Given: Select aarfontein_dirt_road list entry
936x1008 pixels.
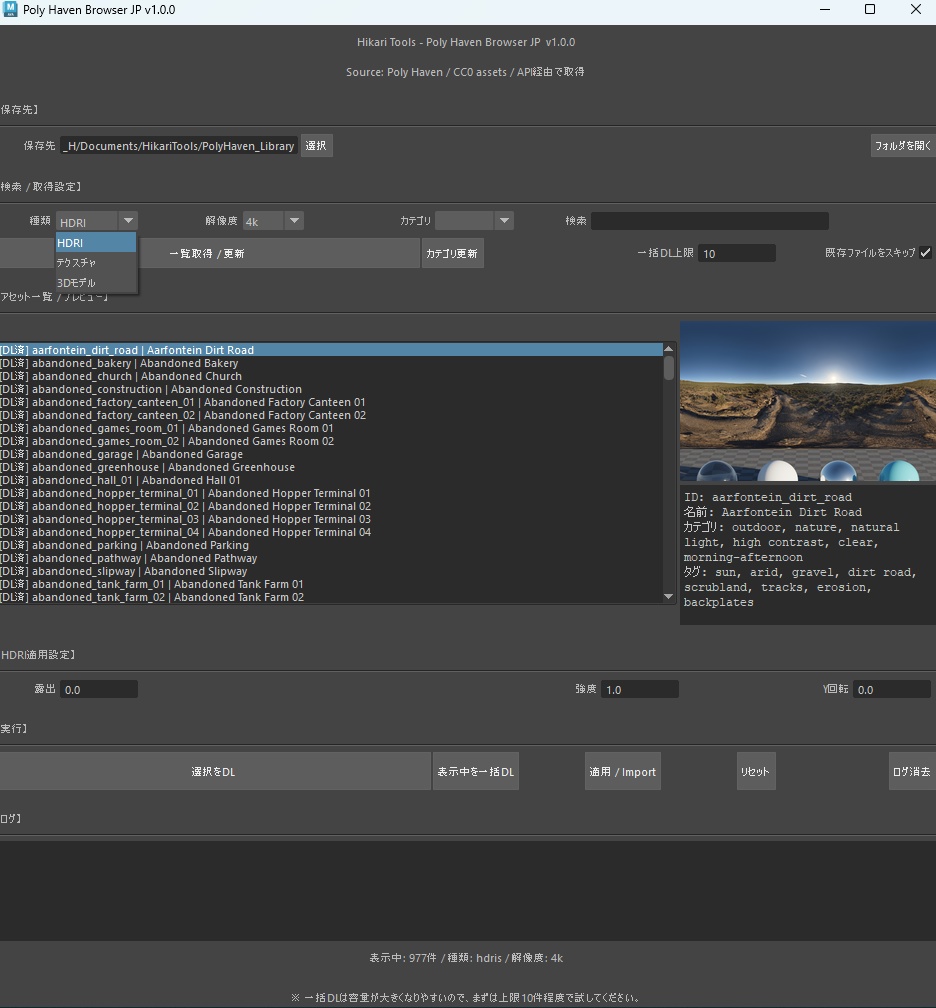Looking at the screenshot, I should click(x=331, y=350).
